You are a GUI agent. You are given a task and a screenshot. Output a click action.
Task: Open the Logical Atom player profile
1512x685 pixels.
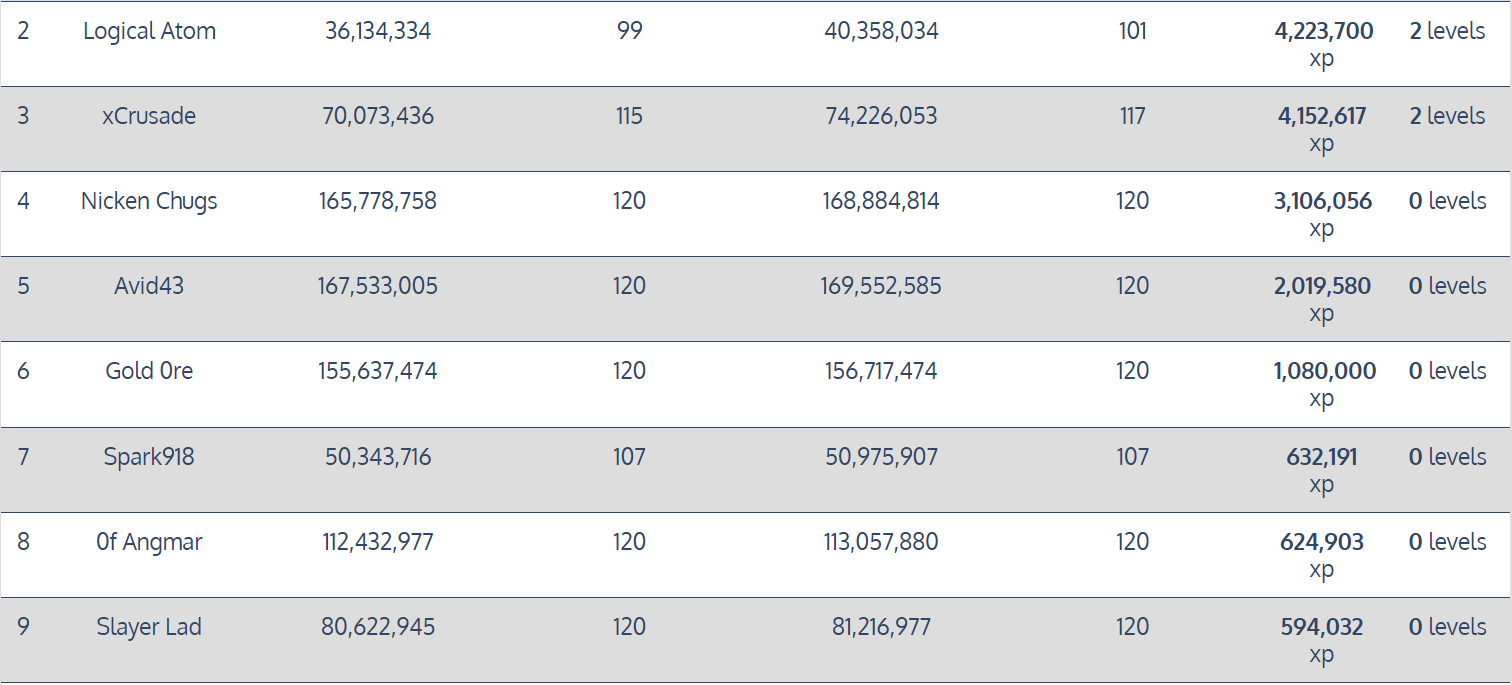pyautogui.click(x=149, y=31)
